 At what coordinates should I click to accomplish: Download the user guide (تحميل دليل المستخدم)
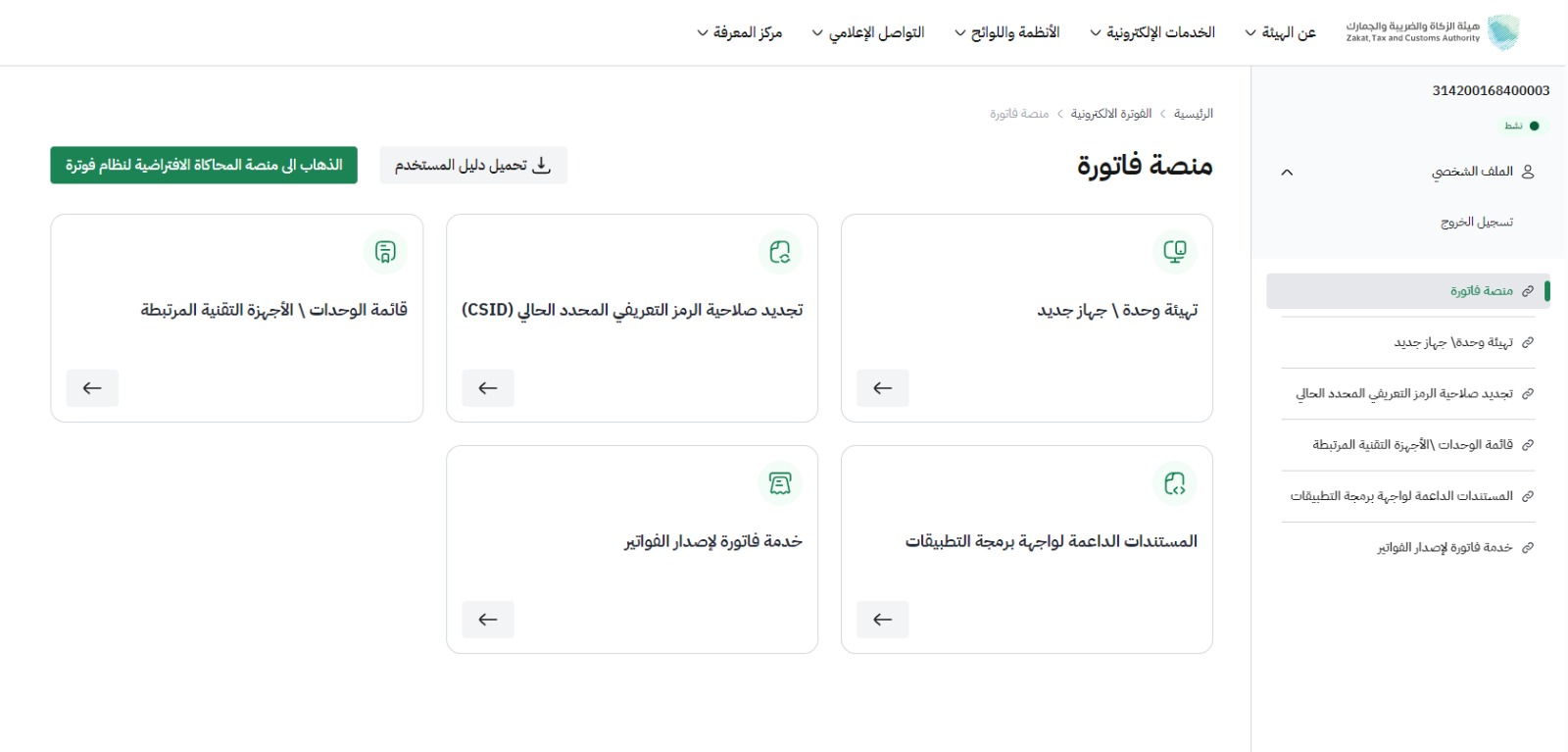(x=473, y=165)
